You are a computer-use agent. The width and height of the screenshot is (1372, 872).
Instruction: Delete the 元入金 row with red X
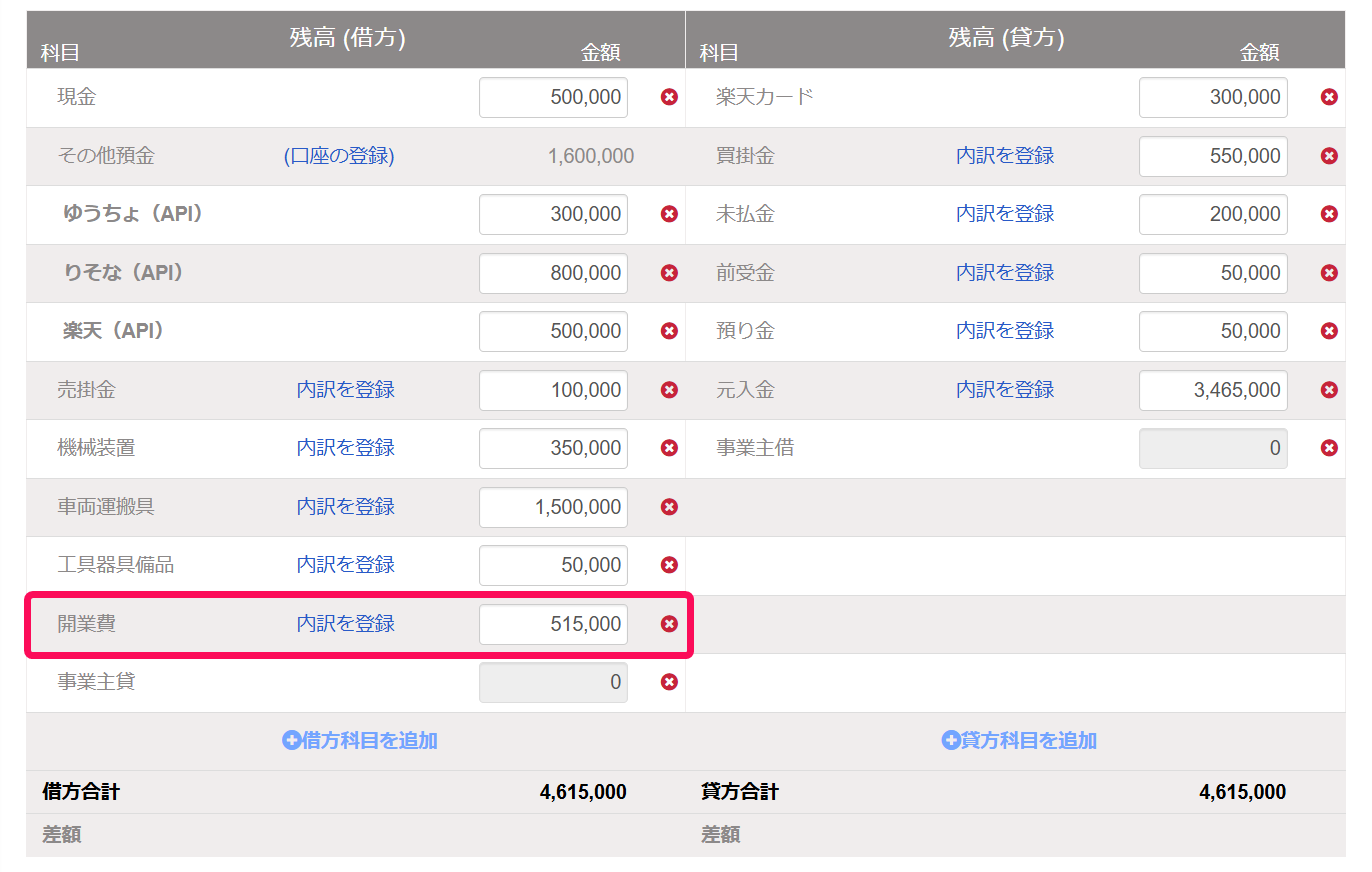click(1329, 390)
